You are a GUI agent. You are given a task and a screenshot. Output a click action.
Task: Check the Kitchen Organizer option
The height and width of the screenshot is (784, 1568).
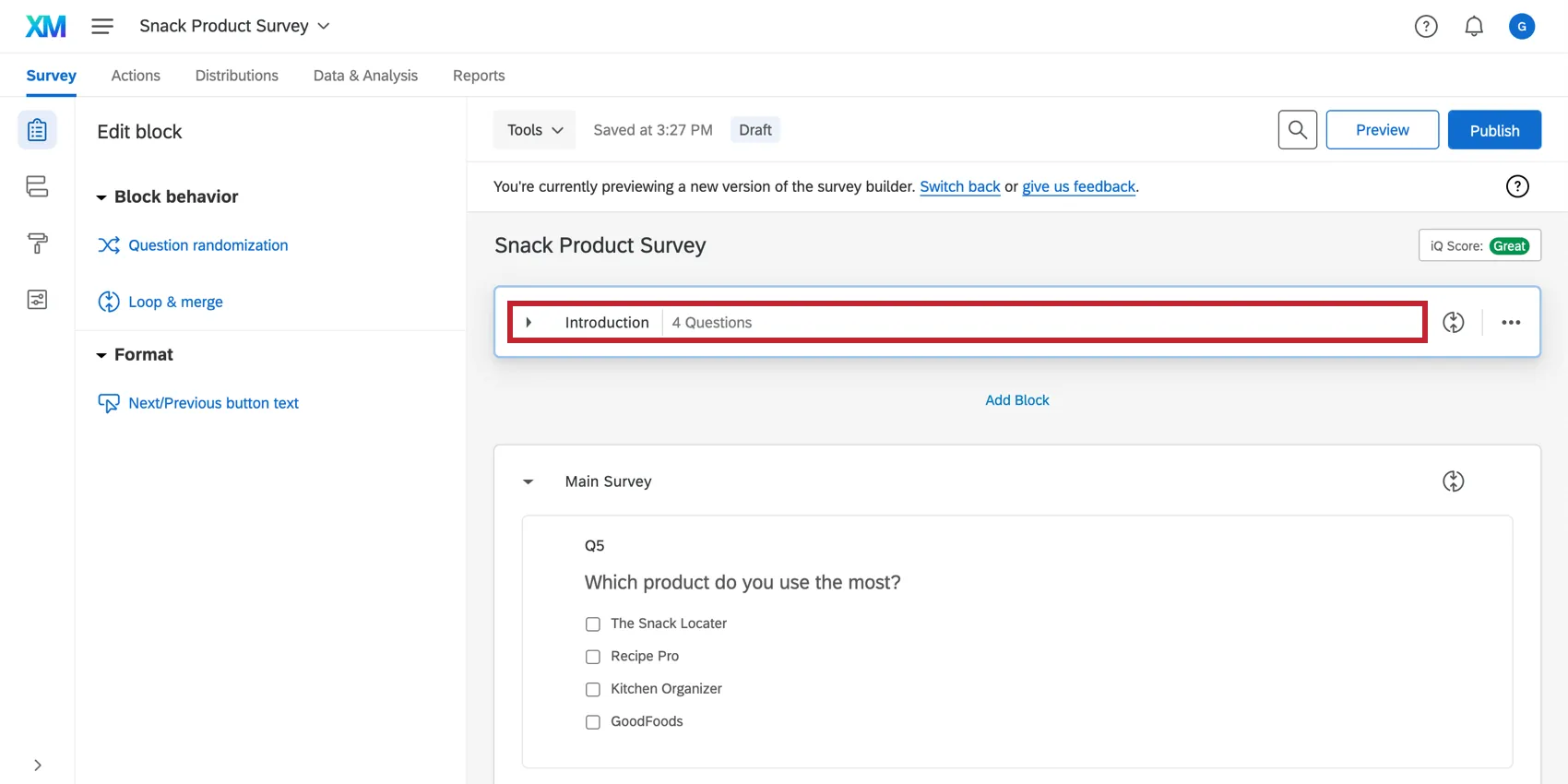point(593,689)
